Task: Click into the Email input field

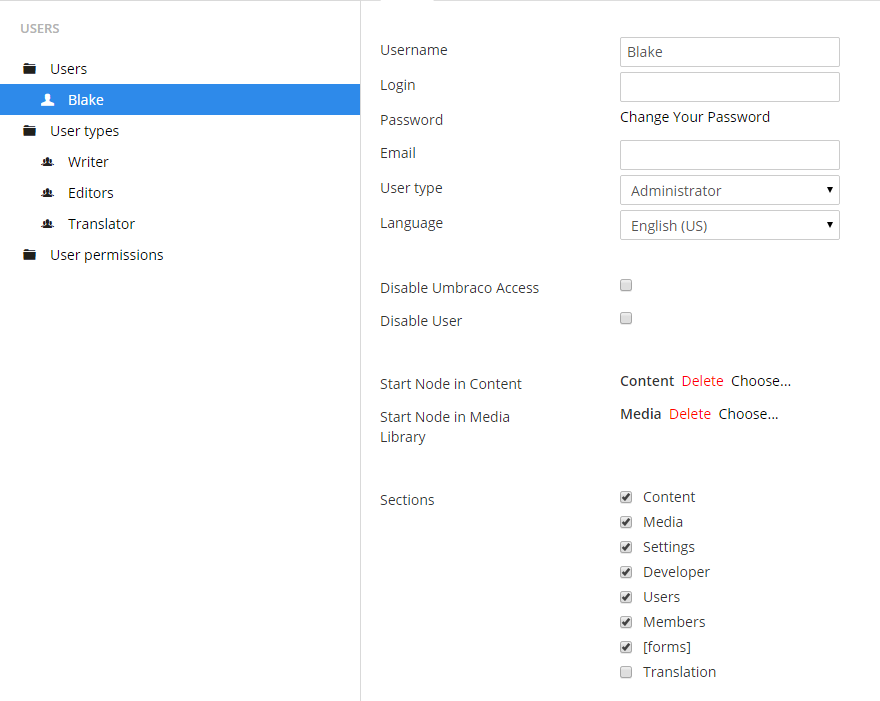Action: (729, 155)
